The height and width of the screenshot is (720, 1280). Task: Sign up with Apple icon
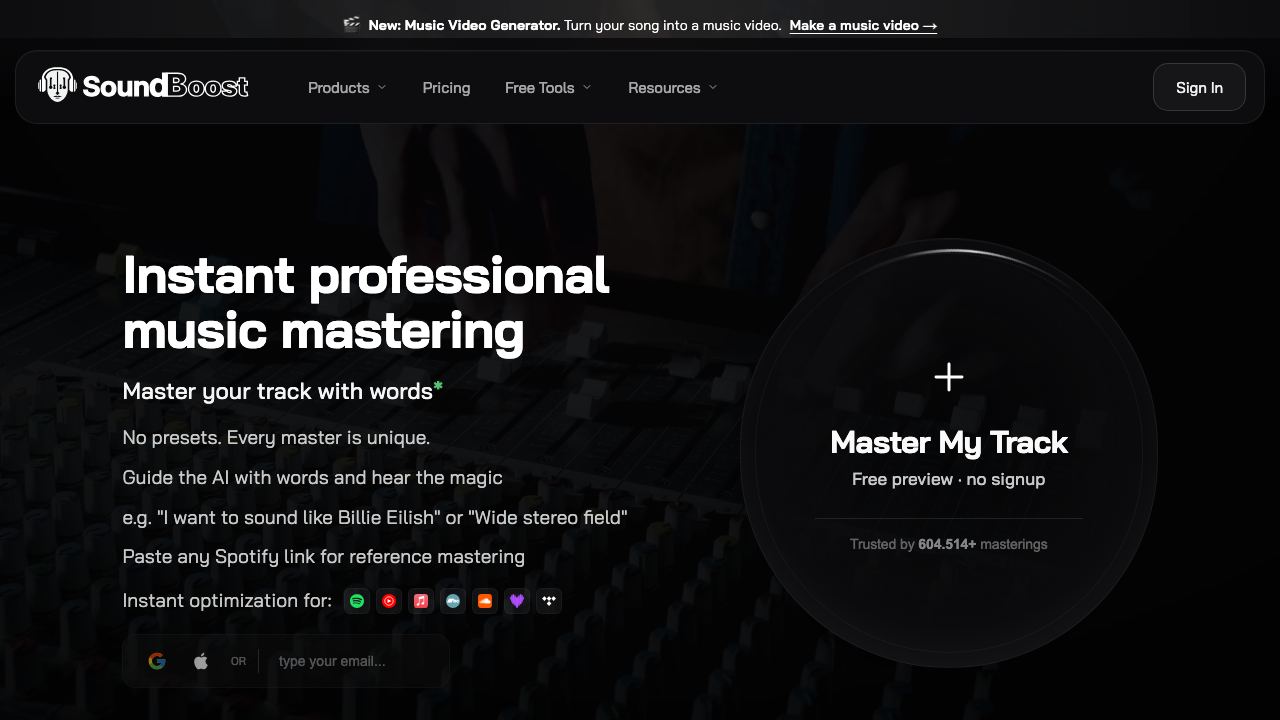201,661
